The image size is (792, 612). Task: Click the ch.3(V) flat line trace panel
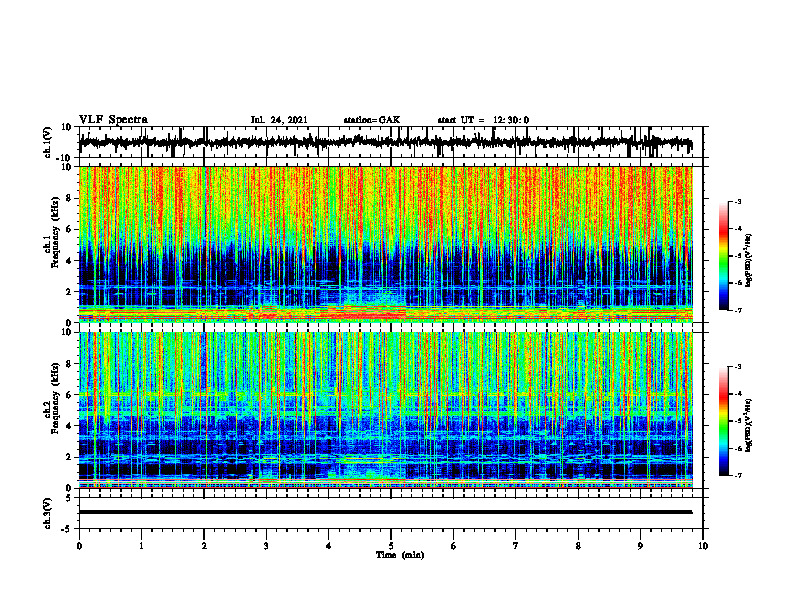point(390,513)
